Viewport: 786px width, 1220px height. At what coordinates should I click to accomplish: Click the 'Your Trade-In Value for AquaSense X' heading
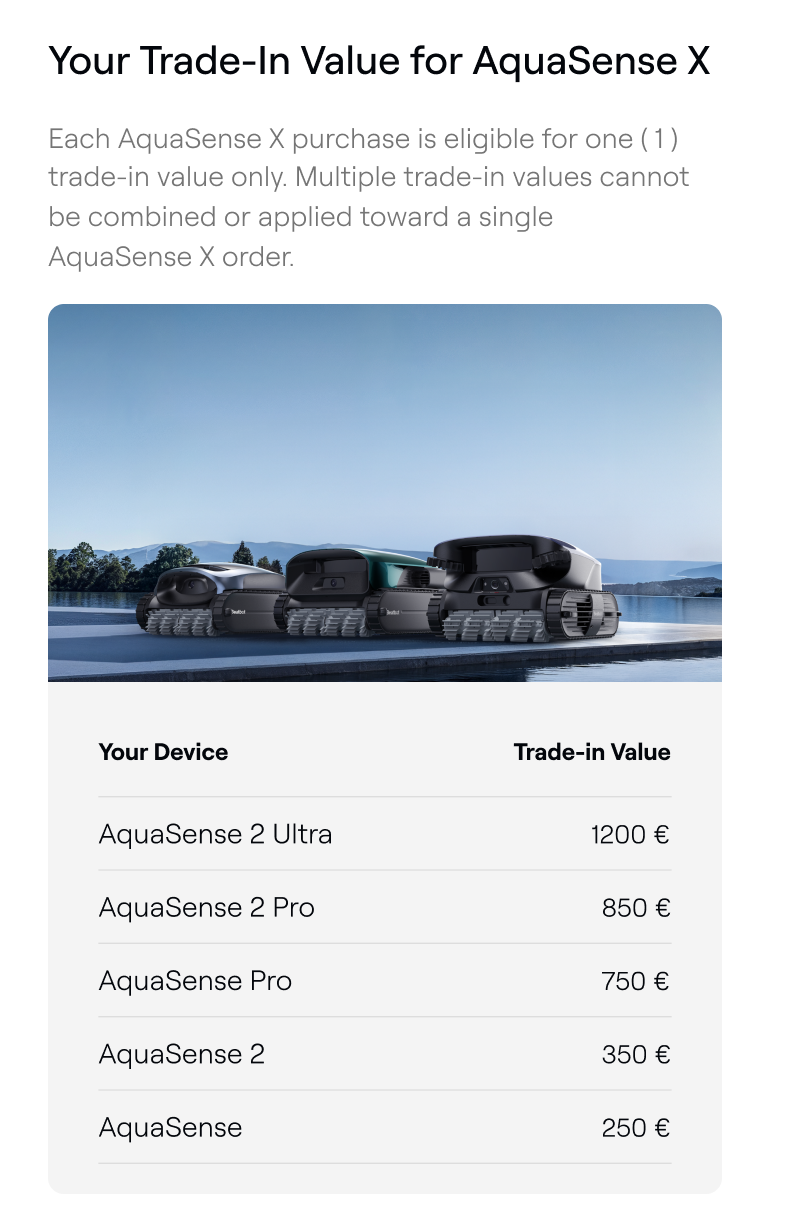379,61
